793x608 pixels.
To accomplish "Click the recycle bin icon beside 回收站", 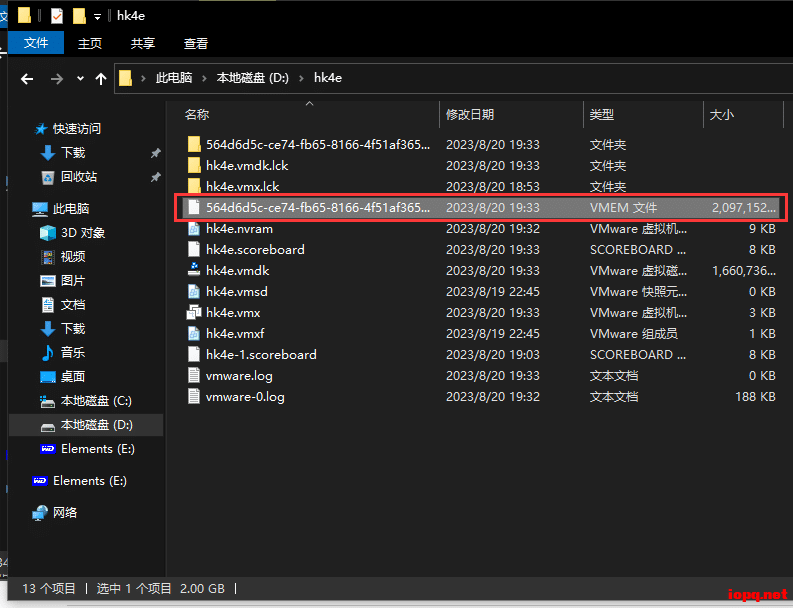I will pos(48,177).
